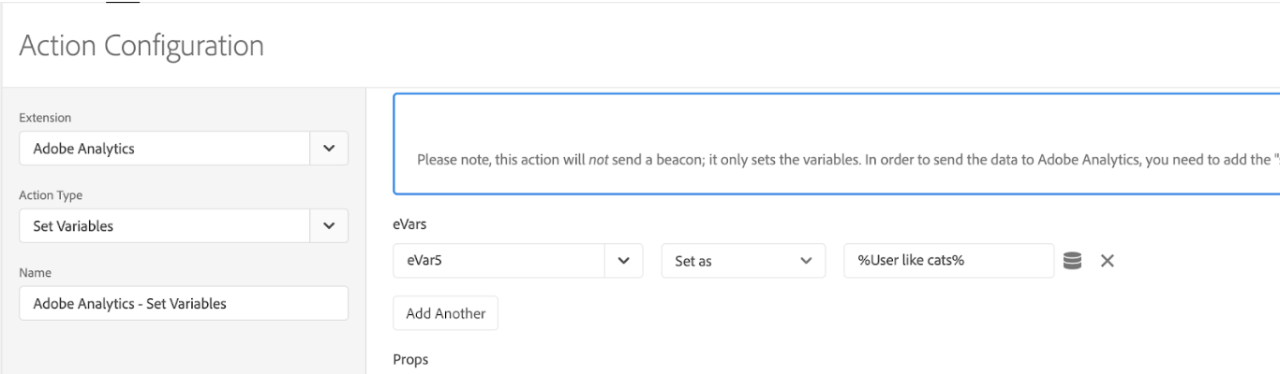The image size is (1280, 374).
Task: Select the Extension field label
Action: 46,118
